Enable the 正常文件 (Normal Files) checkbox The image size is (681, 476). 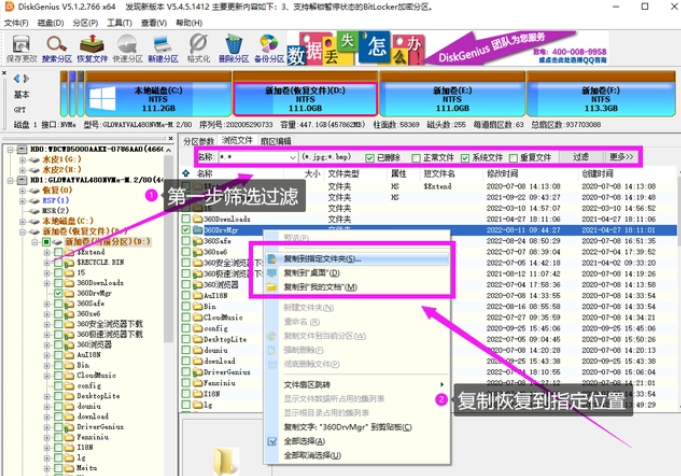tap(416, 157)
